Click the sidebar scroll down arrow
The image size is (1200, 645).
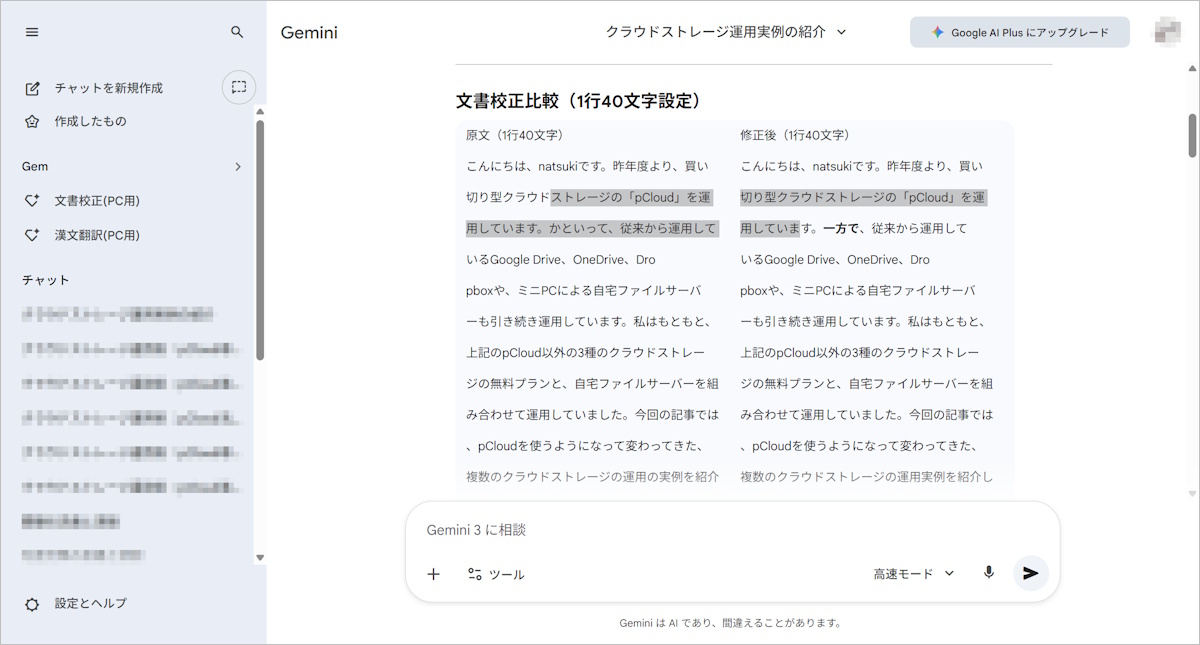[x=260, y=557]
